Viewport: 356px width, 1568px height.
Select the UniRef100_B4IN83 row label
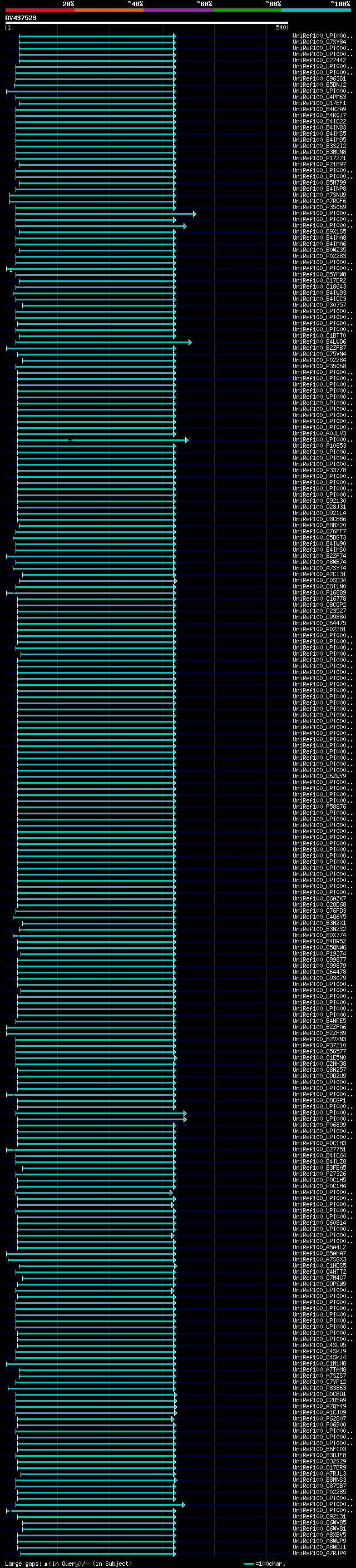319,127
